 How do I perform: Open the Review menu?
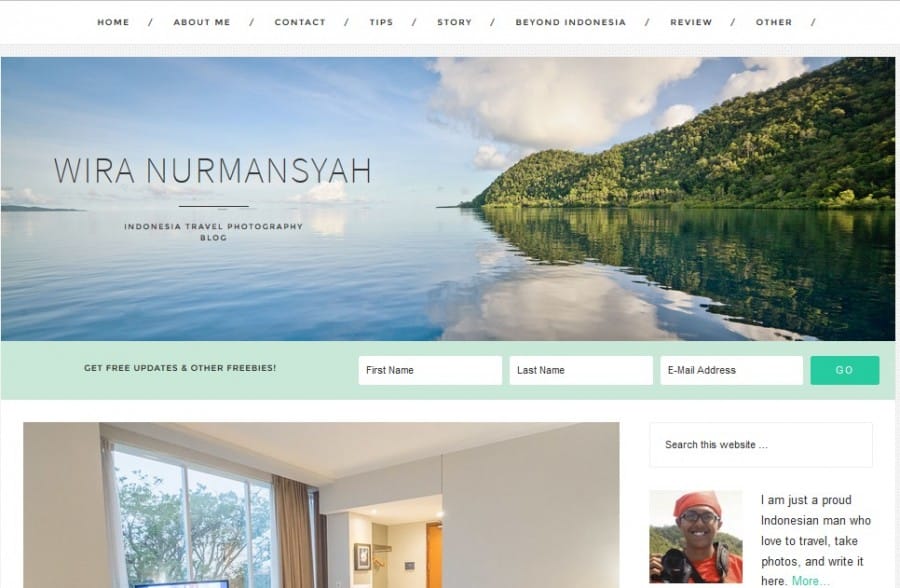tap(691, 22)
